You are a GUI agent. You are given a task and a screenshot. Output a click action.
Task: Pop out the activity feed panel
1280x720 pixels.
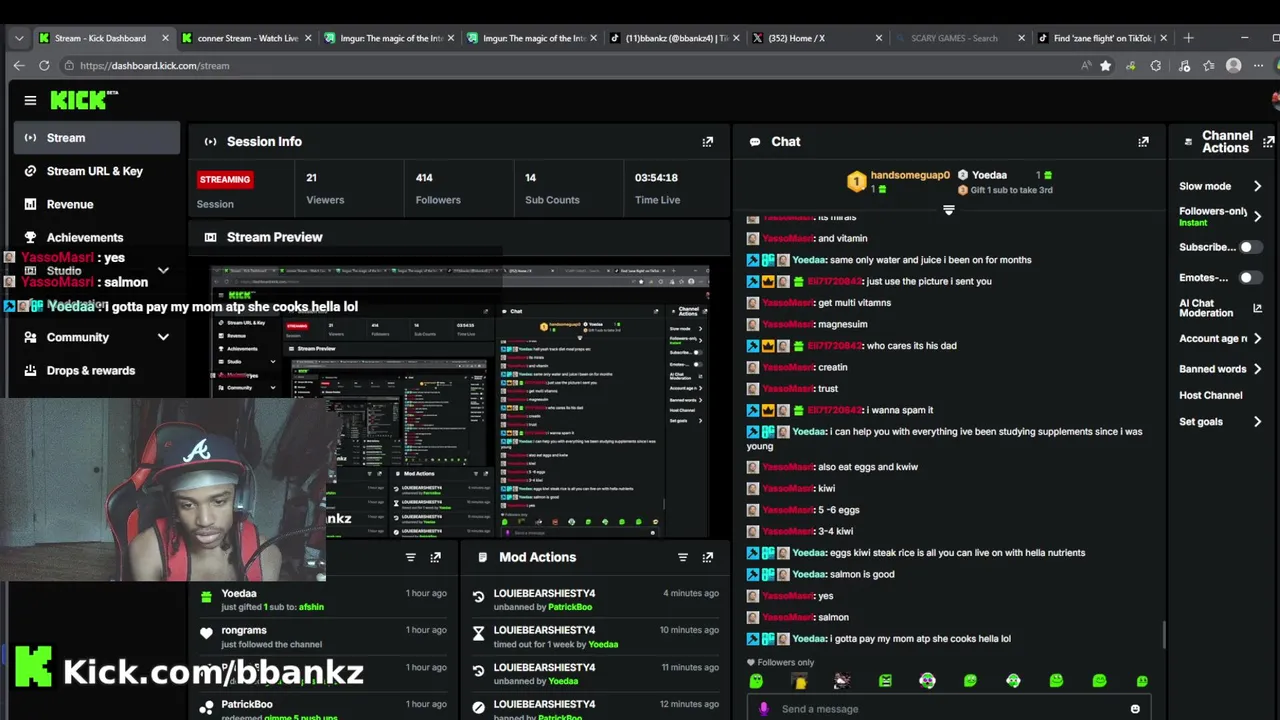click(435, 557)
